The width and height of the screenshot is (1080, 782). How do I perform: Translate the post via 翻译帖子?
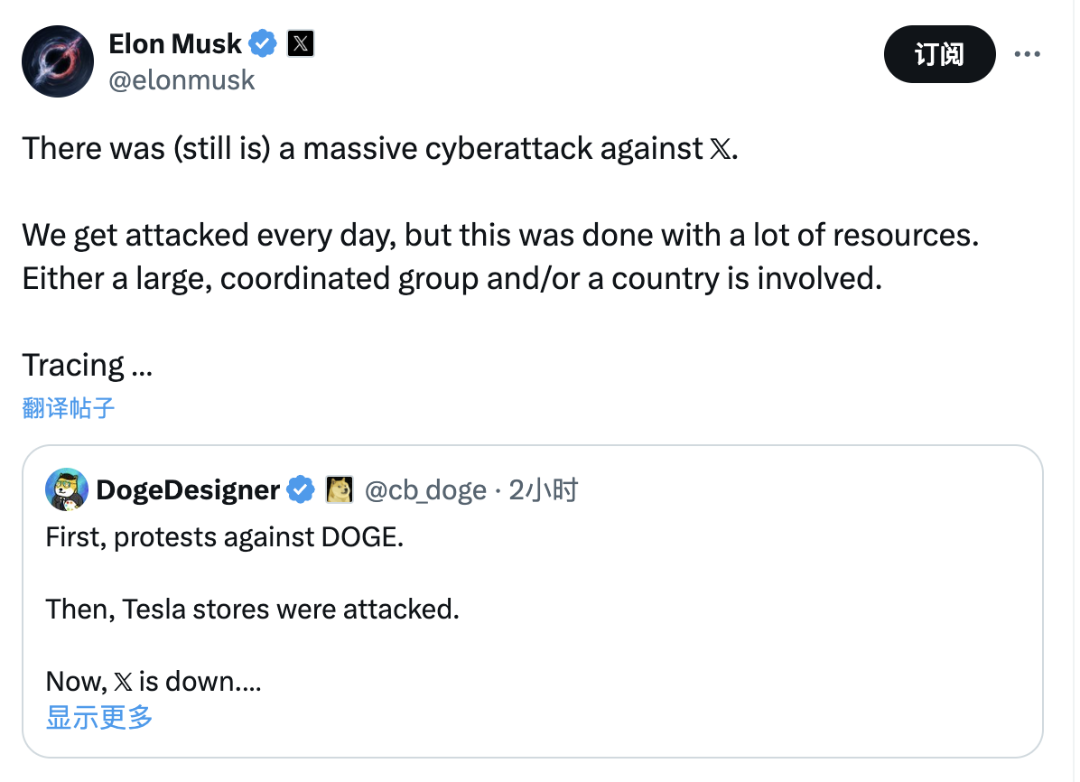click(69, 407)
